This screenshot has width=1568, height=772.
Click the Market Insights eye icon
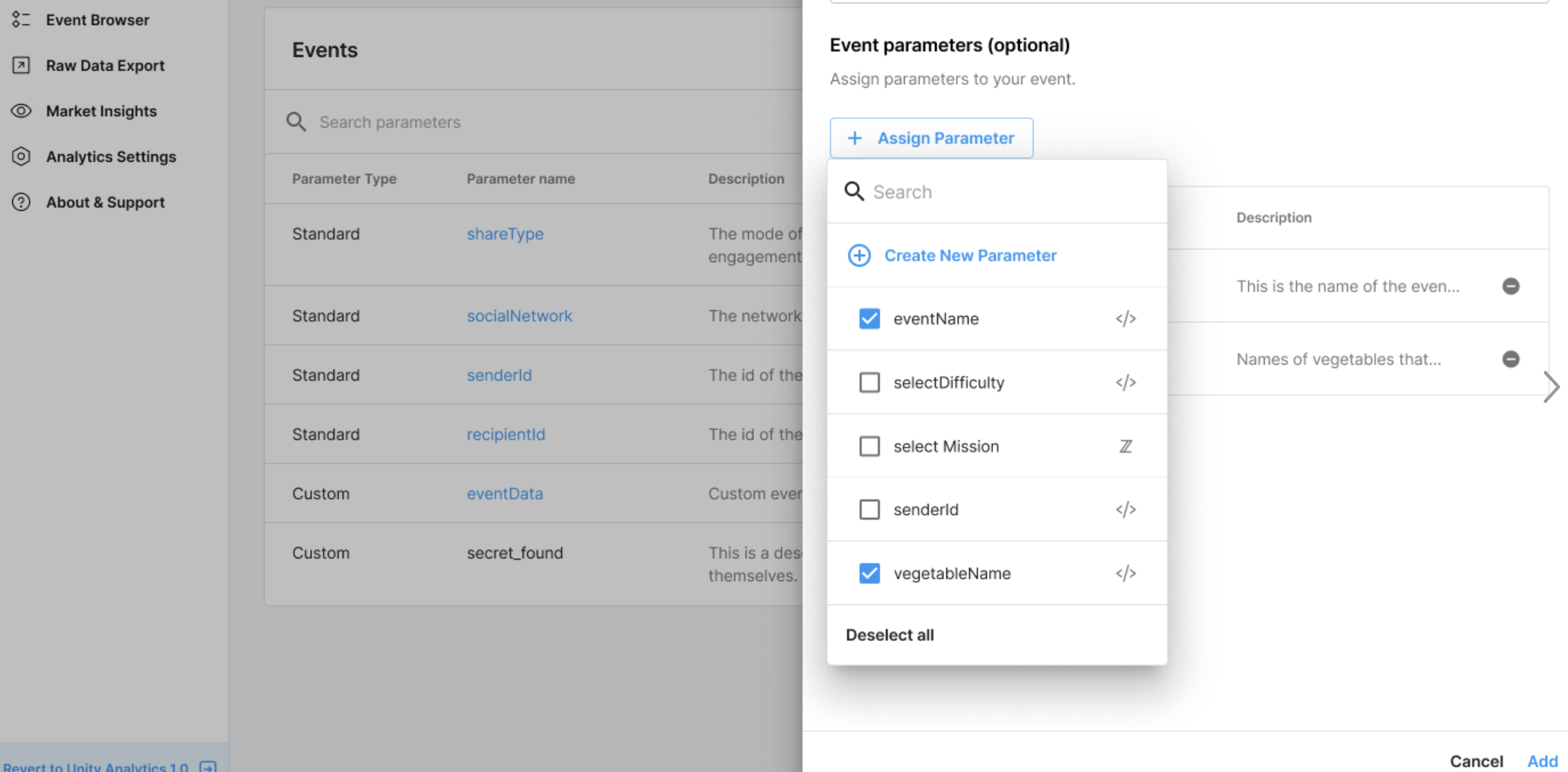(x=21, y=111)
